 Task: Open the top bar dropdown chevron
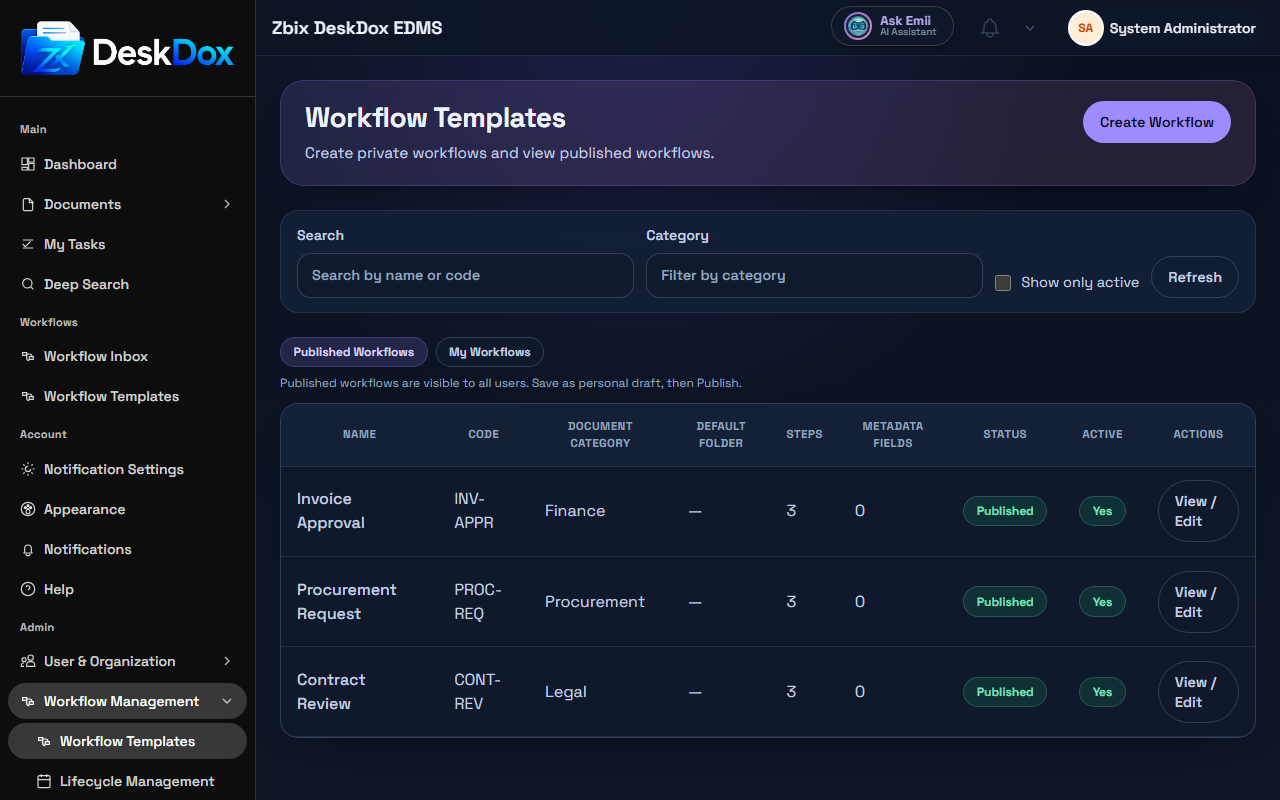pyautogui.click(x=1030, y=28)
